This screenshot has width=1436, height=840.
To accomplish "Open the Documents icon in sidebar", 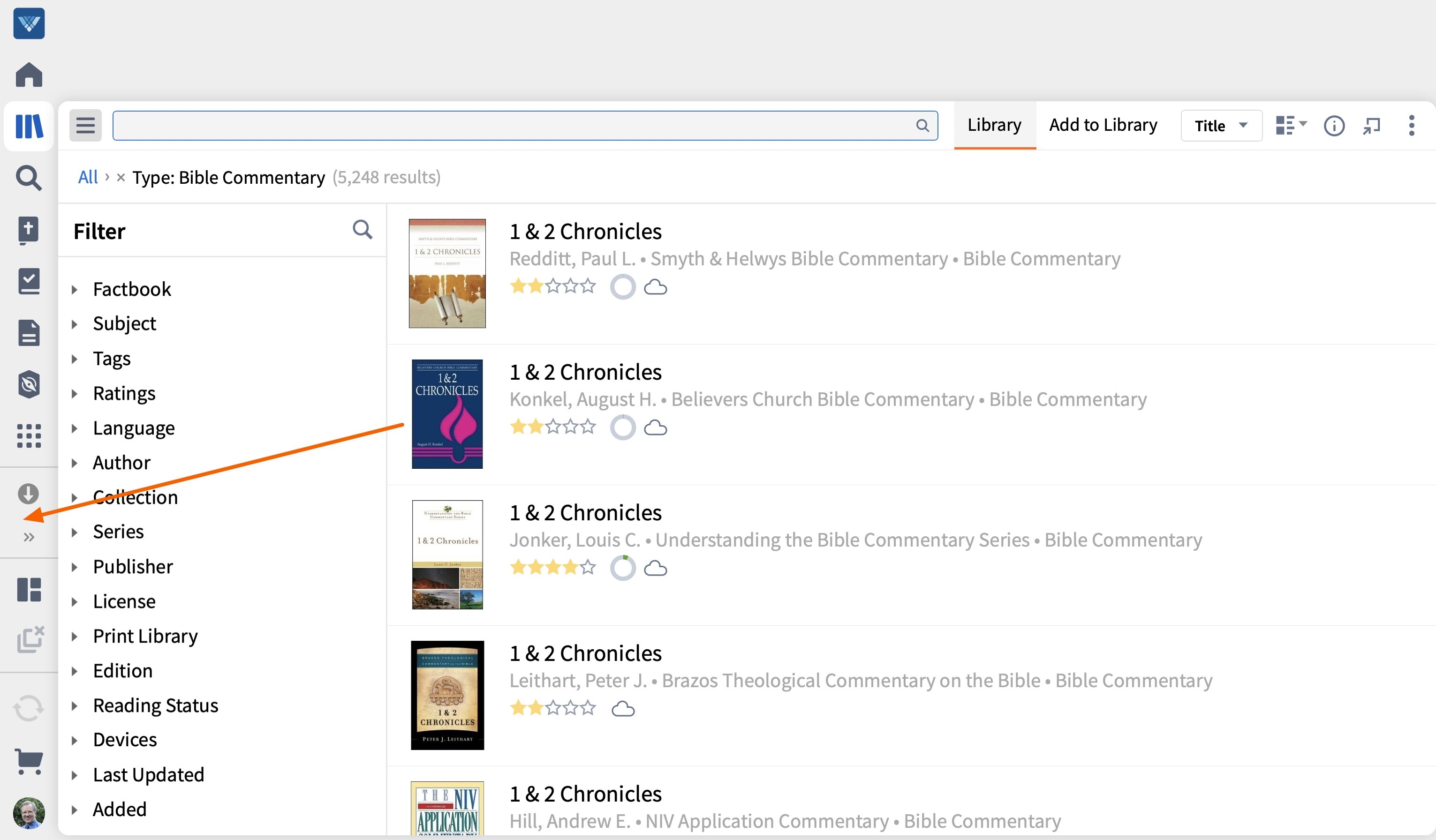I will [x=29, y=333].
